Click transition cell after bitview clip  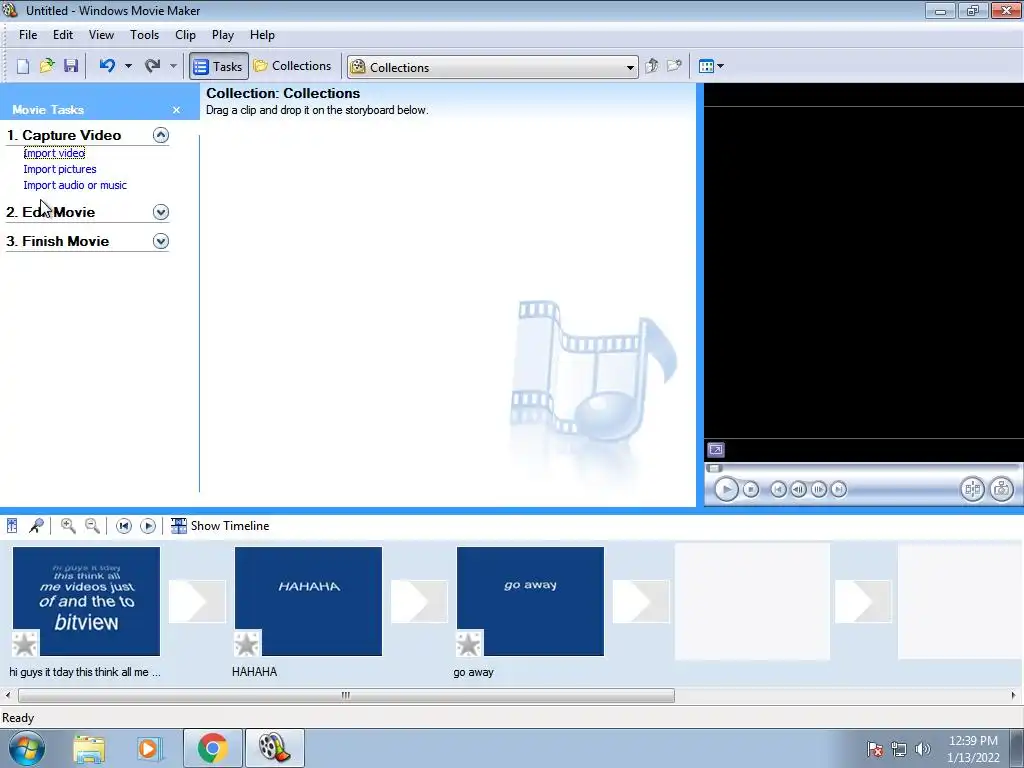(x=197, y=601)
